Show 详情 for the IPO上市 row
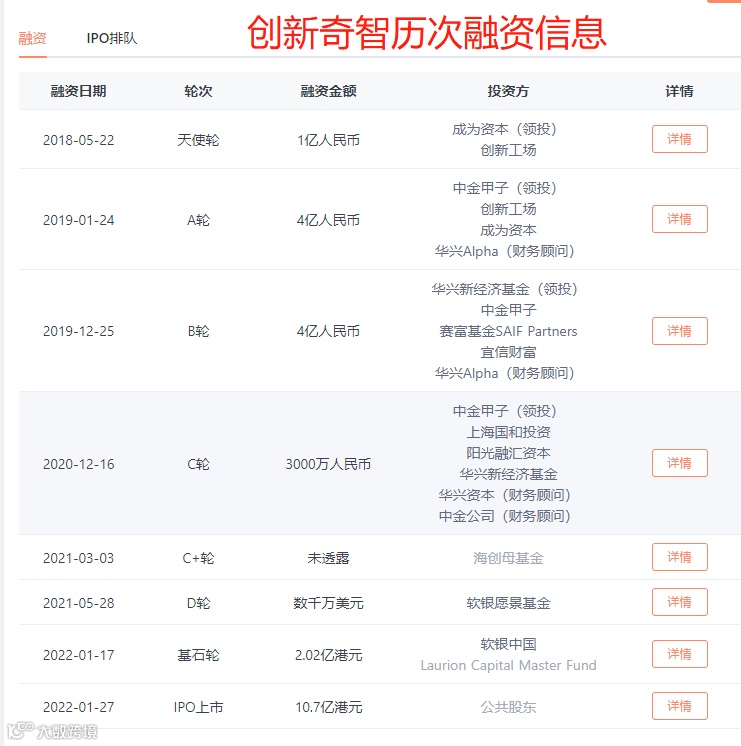The height and width of the screenshot is (746, 741). pos(680,706)
